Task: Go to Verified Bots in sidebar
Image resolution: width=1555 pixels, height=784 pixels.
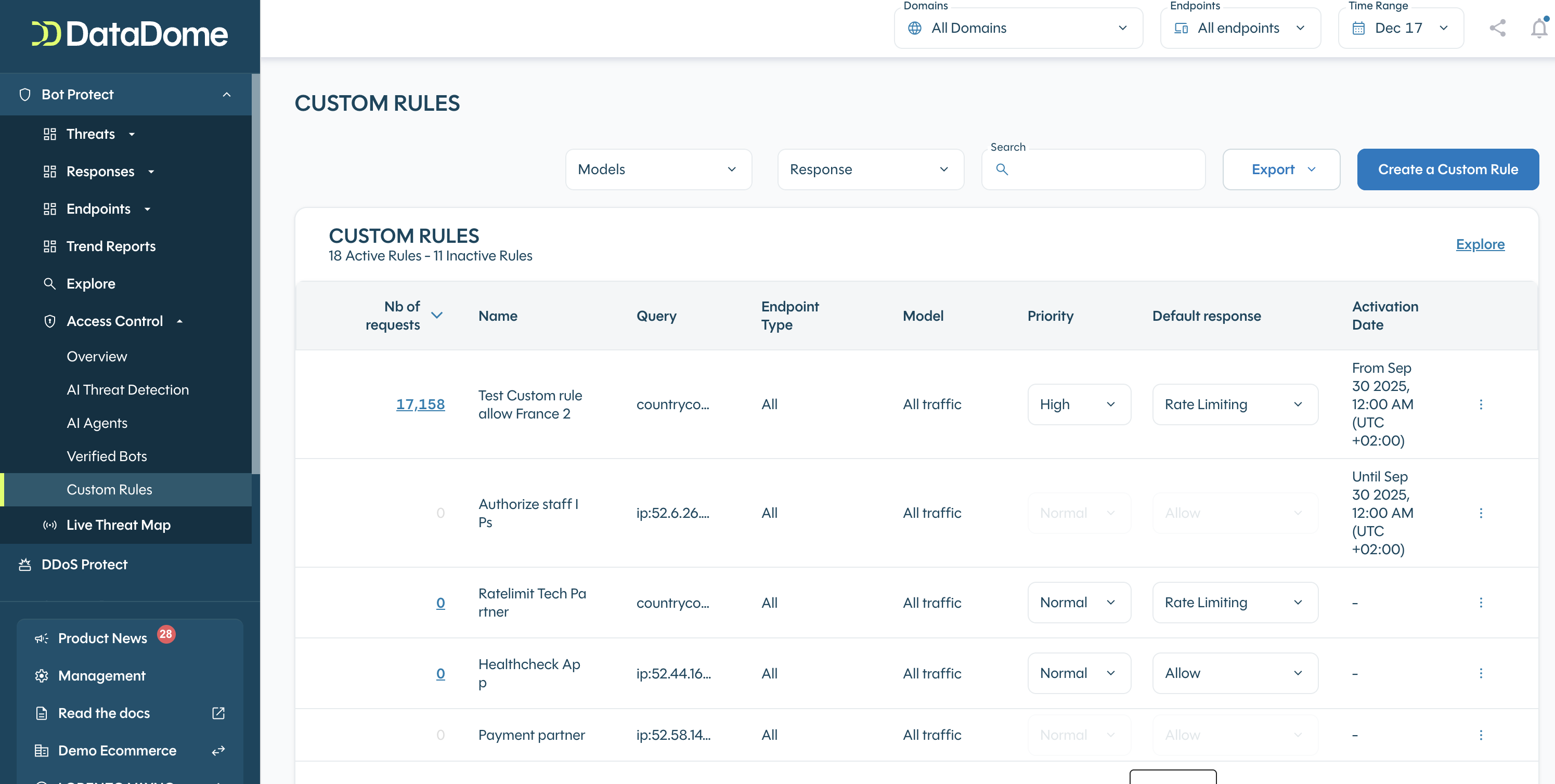Action: click(107, 456)
